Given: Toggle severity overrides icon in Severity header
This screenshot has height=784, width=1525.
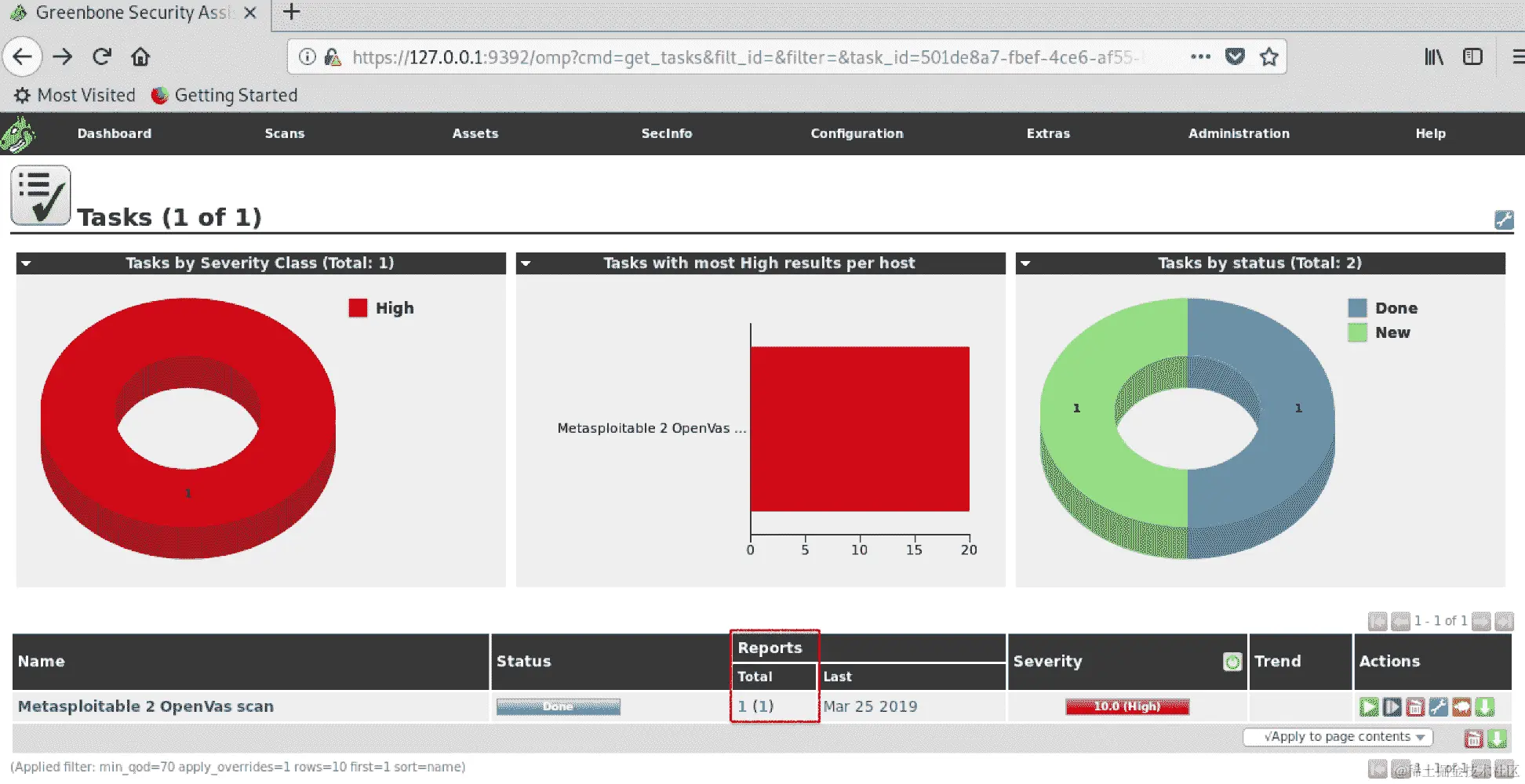Looking at the screenshot, I should point(1232,662).
